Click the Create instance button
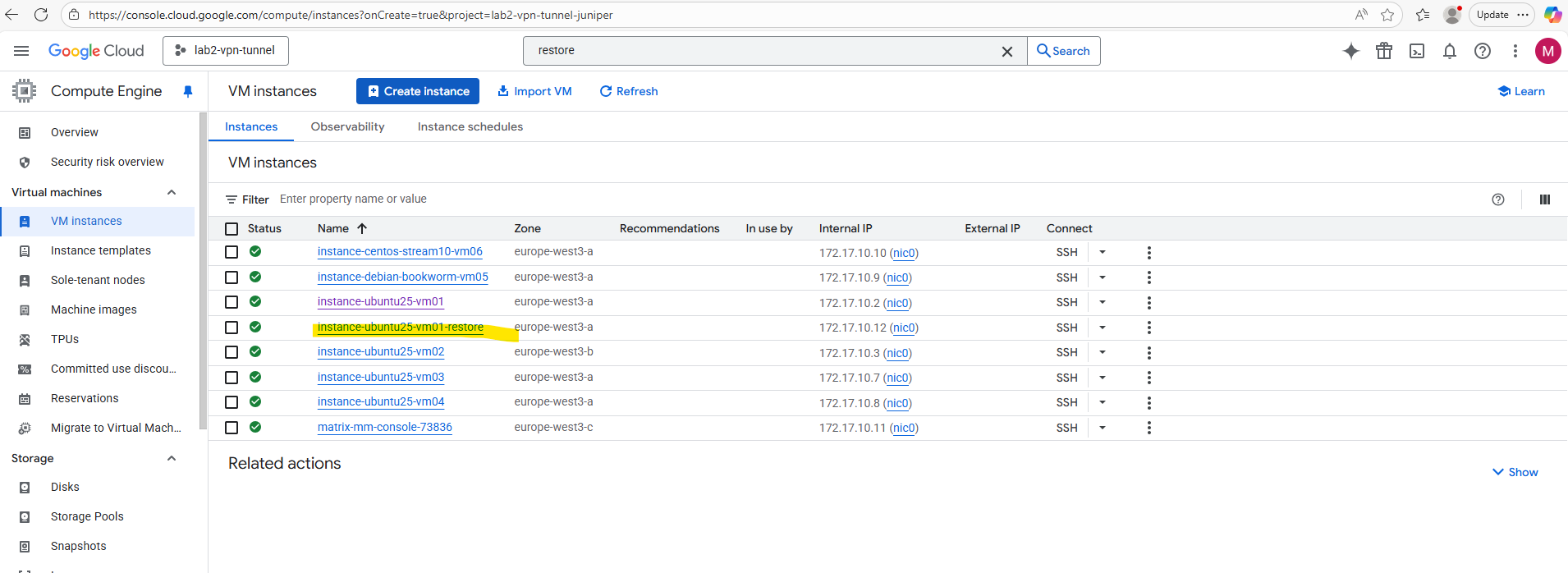The width and height of the screenshot is (1568, 573). point(418,91)
